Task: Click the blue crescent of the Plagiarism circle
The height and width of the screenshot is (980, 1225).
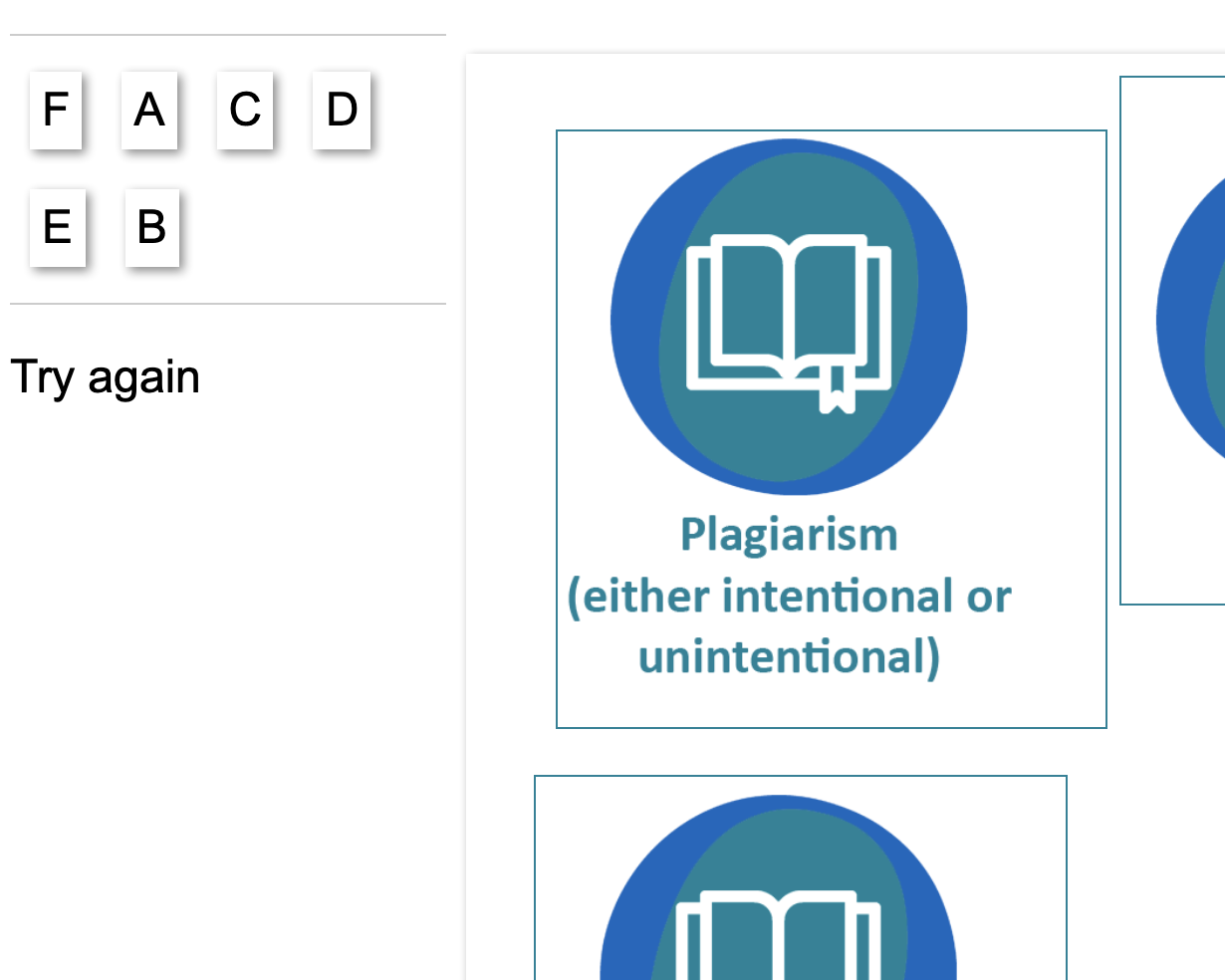Action: (635, 319)
